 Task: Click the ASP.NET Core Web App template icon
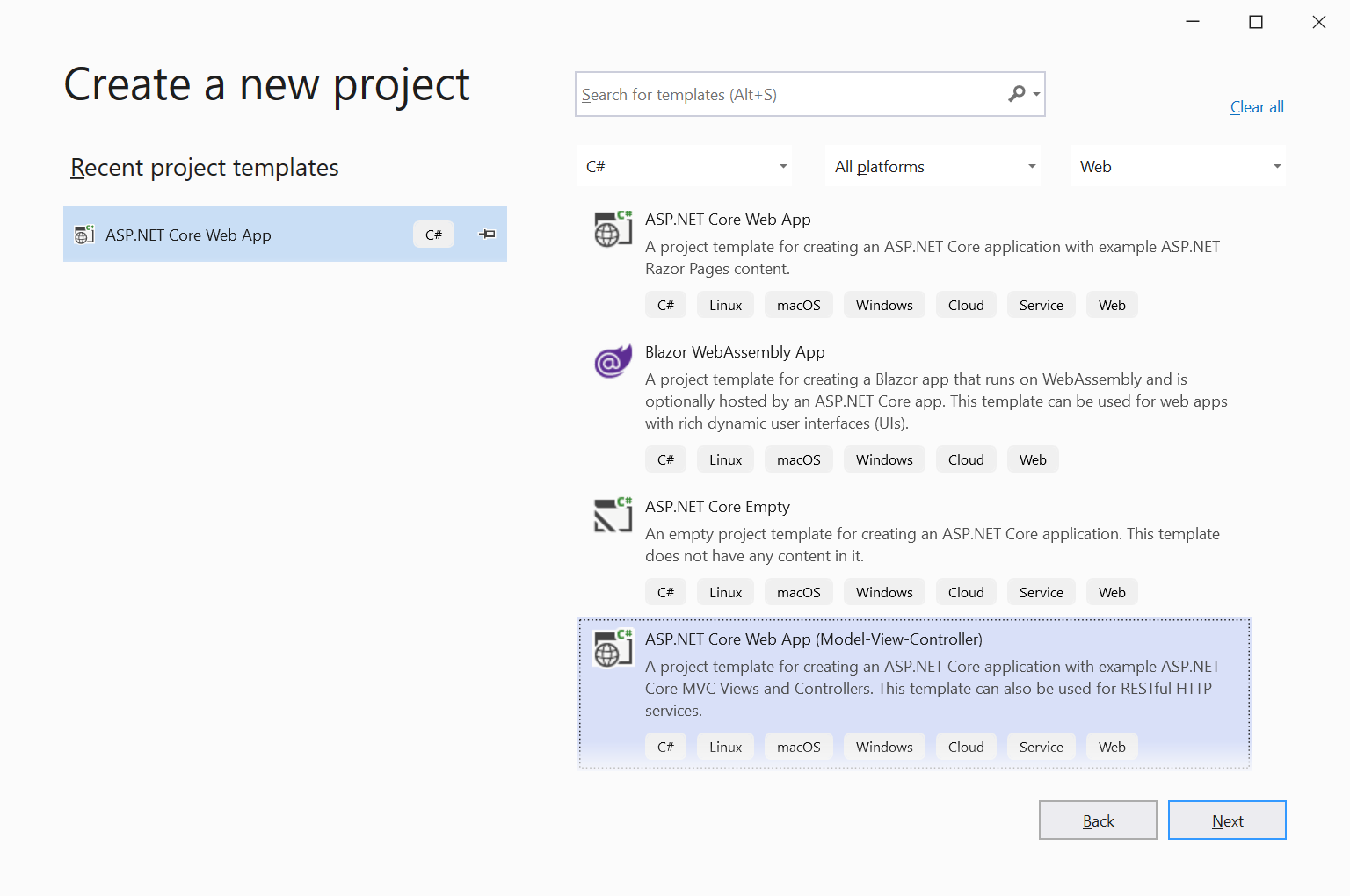613,230
